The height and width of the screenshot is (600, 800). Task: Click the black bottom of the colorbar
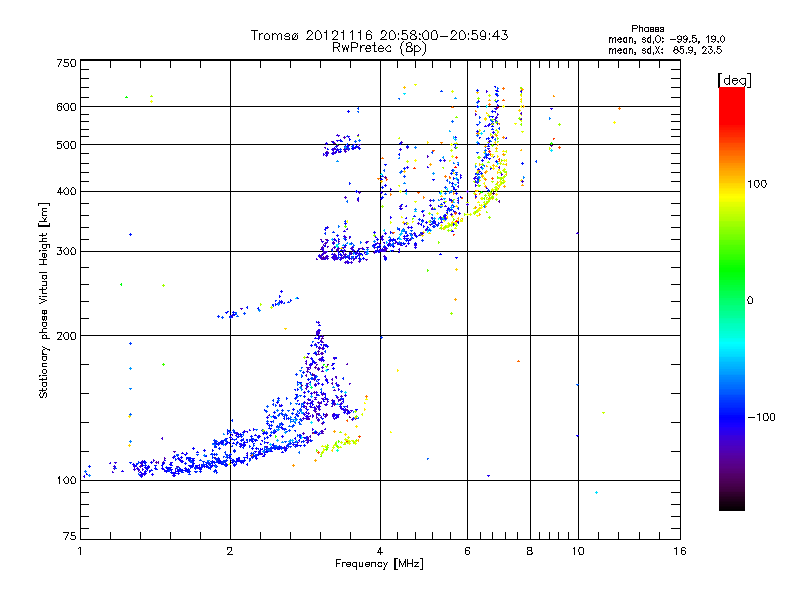coord(732,505)
